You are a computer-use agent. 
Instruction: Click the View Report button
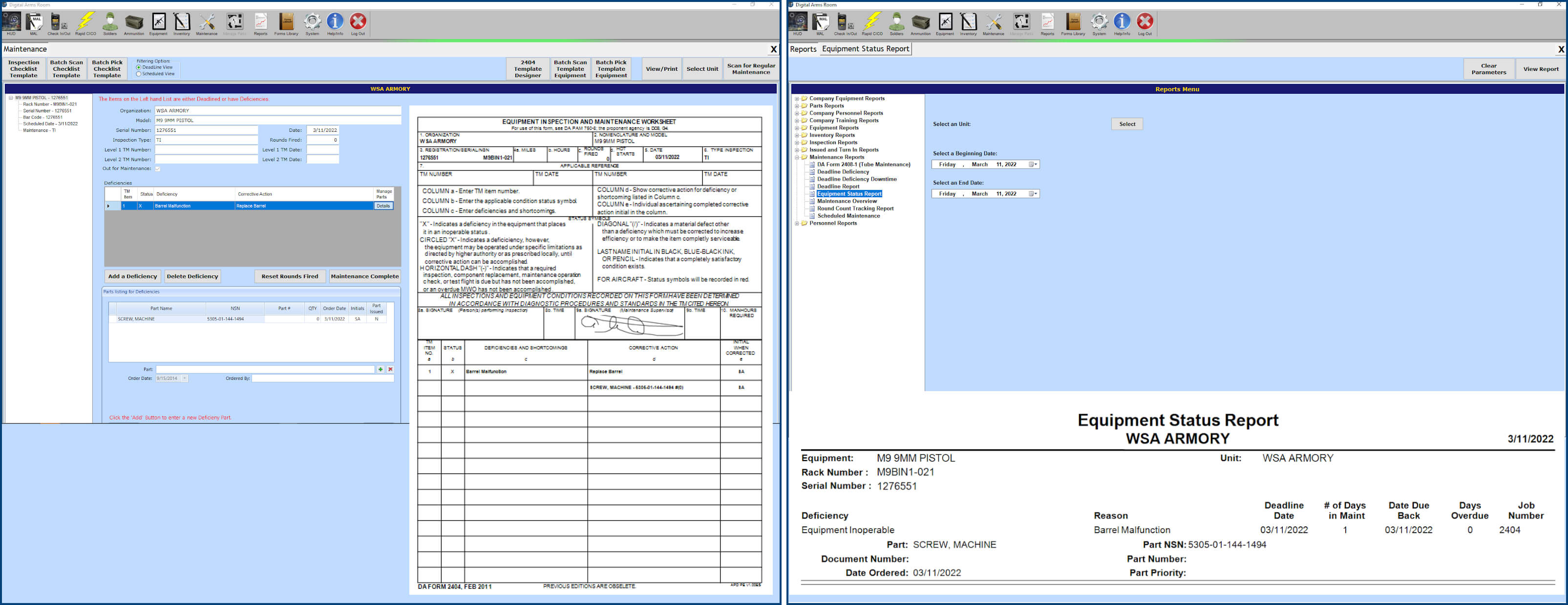tap(1540, 69)
